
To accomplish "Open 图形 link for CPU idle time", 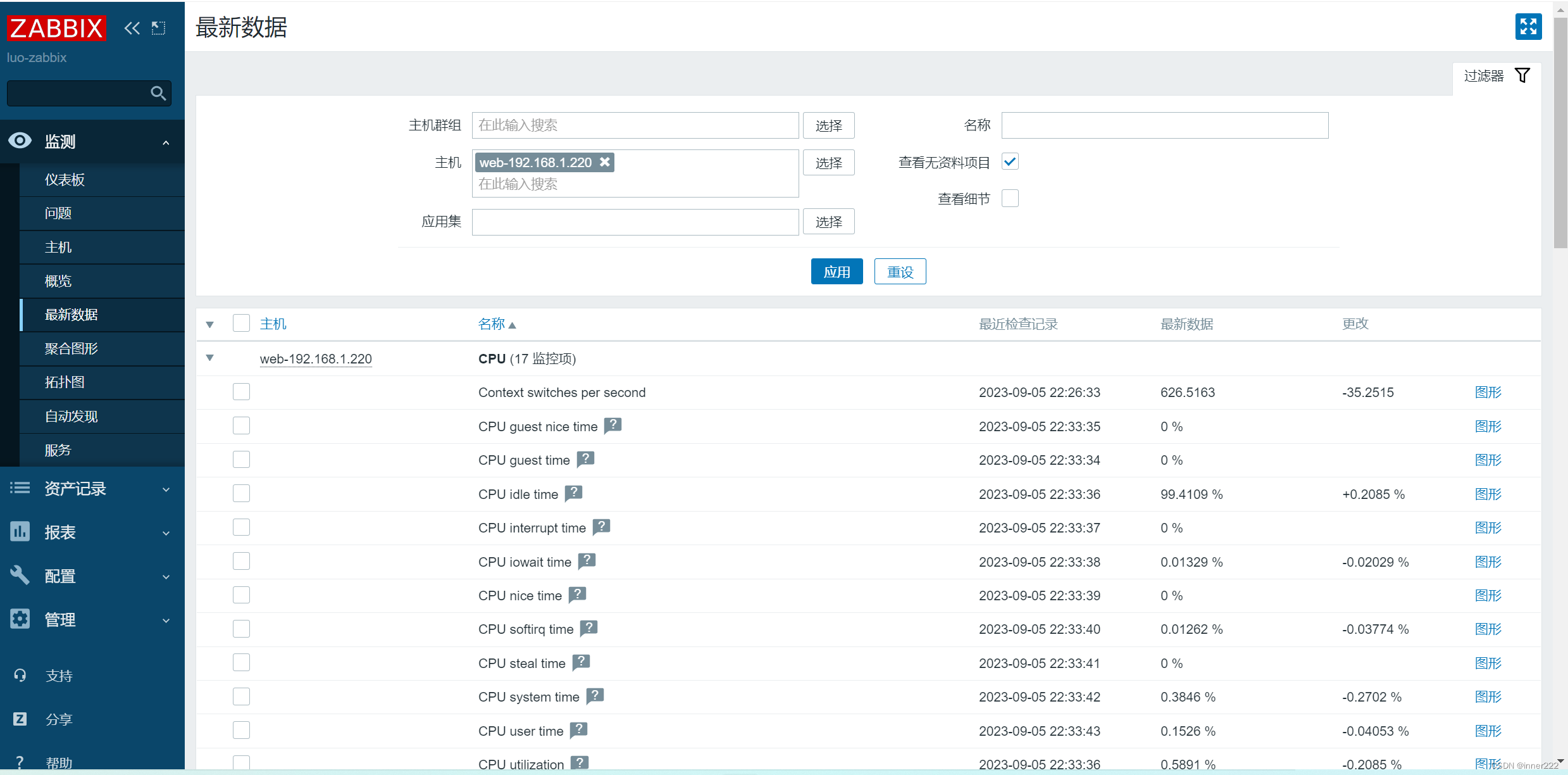I will point(1488,494).
